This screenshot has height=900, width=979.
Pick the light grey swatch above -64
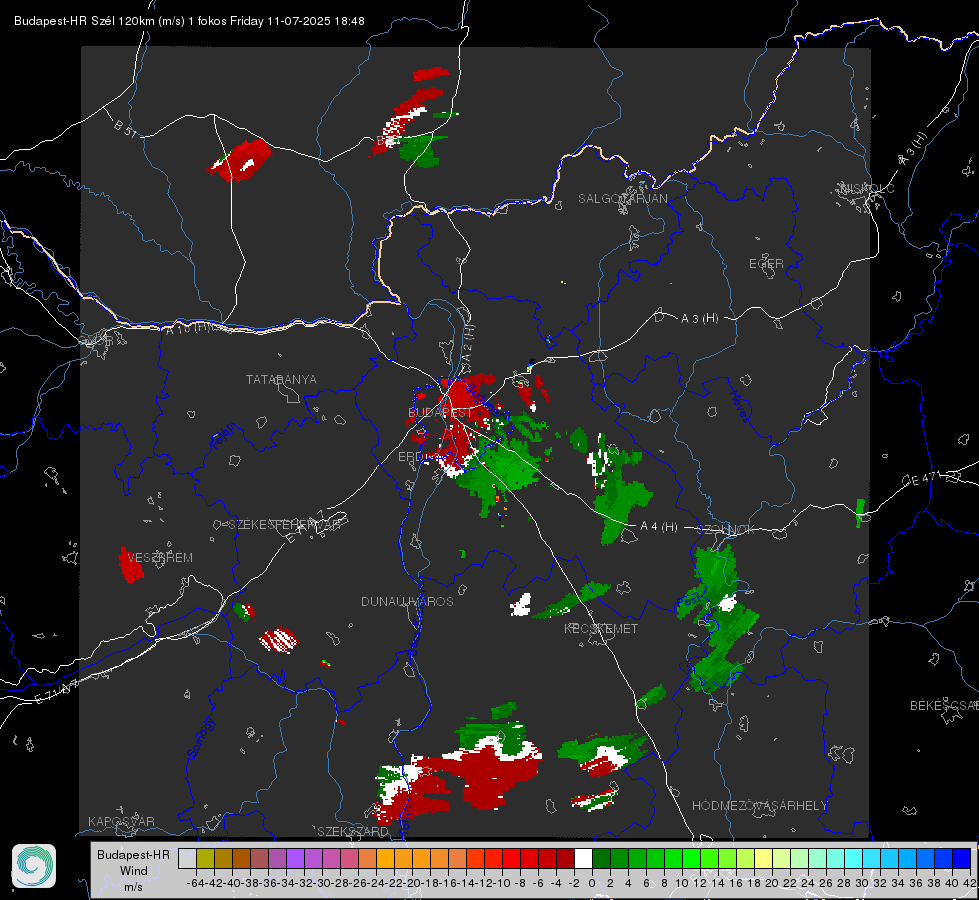click(x=187, y=858)
